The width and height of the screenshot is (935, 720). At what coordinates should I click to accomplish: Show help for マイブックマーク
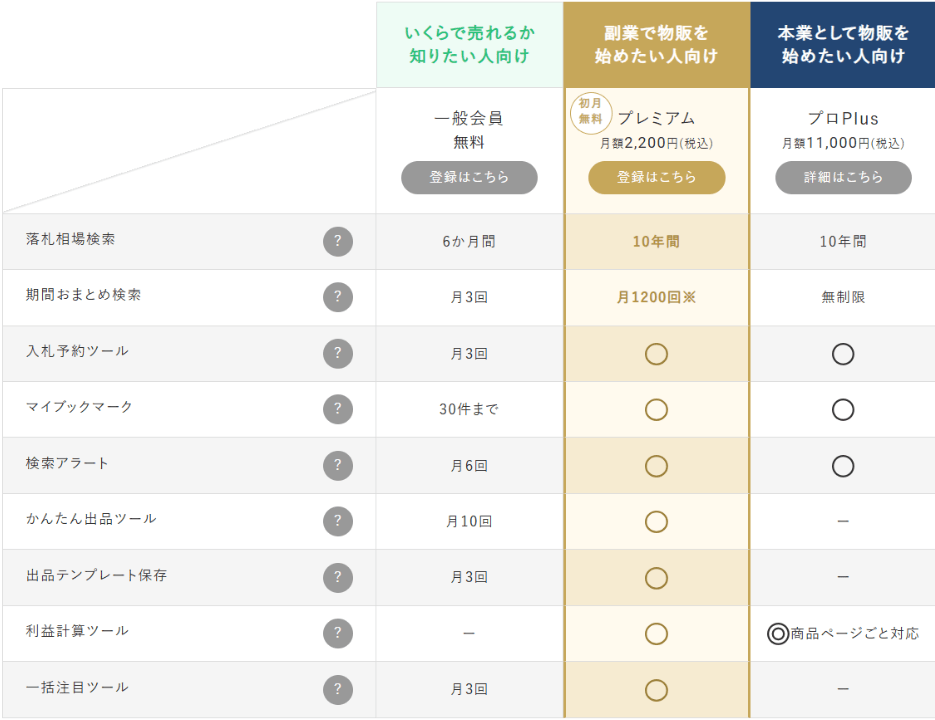[x=338, y=409]
